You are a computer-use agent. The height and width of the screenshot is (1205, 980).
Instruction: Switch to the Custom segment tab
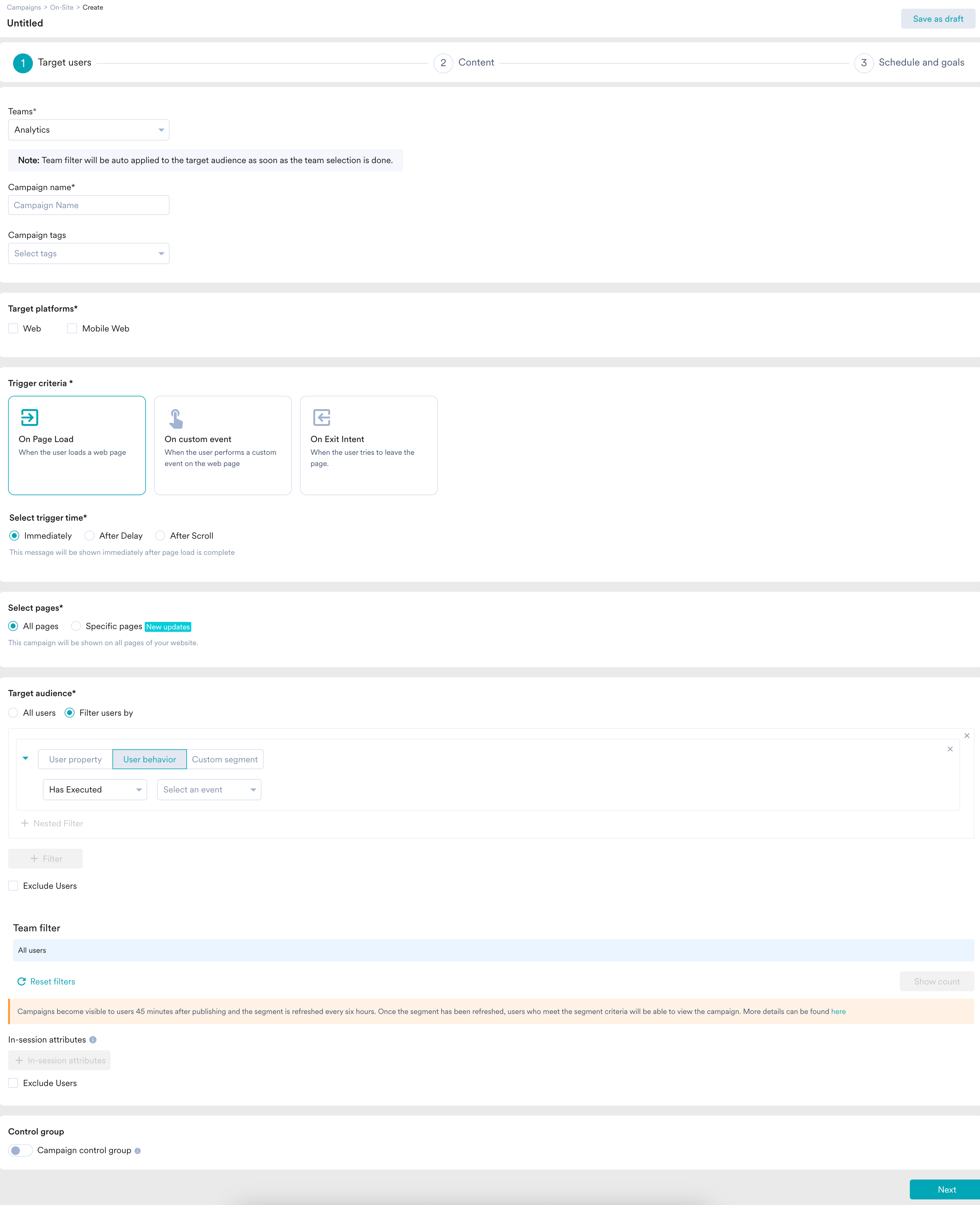pos(225,760)
